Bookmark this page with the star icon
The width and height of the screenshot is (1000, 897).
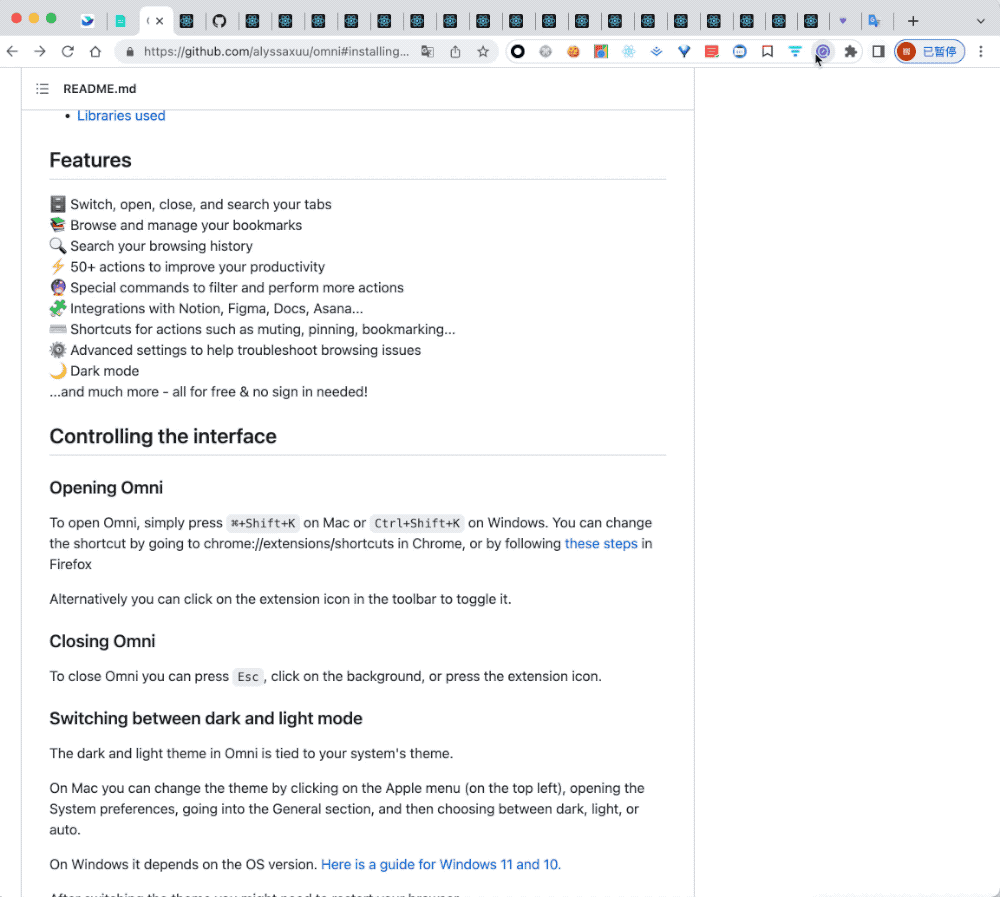483,52
